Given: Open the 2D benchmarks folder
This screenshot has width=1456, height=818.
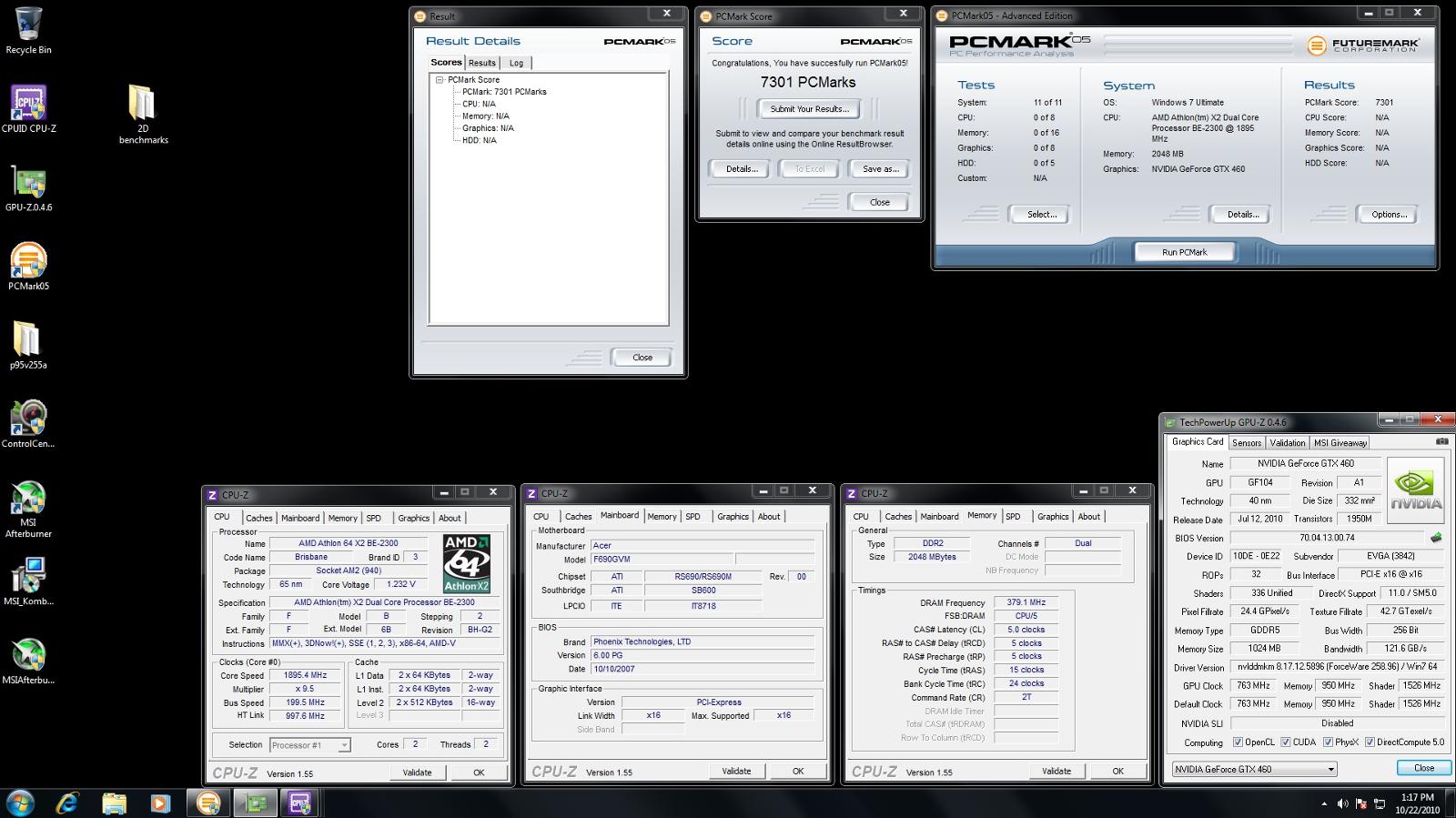Looking at the screenshot, I should (x=143, y=114).
